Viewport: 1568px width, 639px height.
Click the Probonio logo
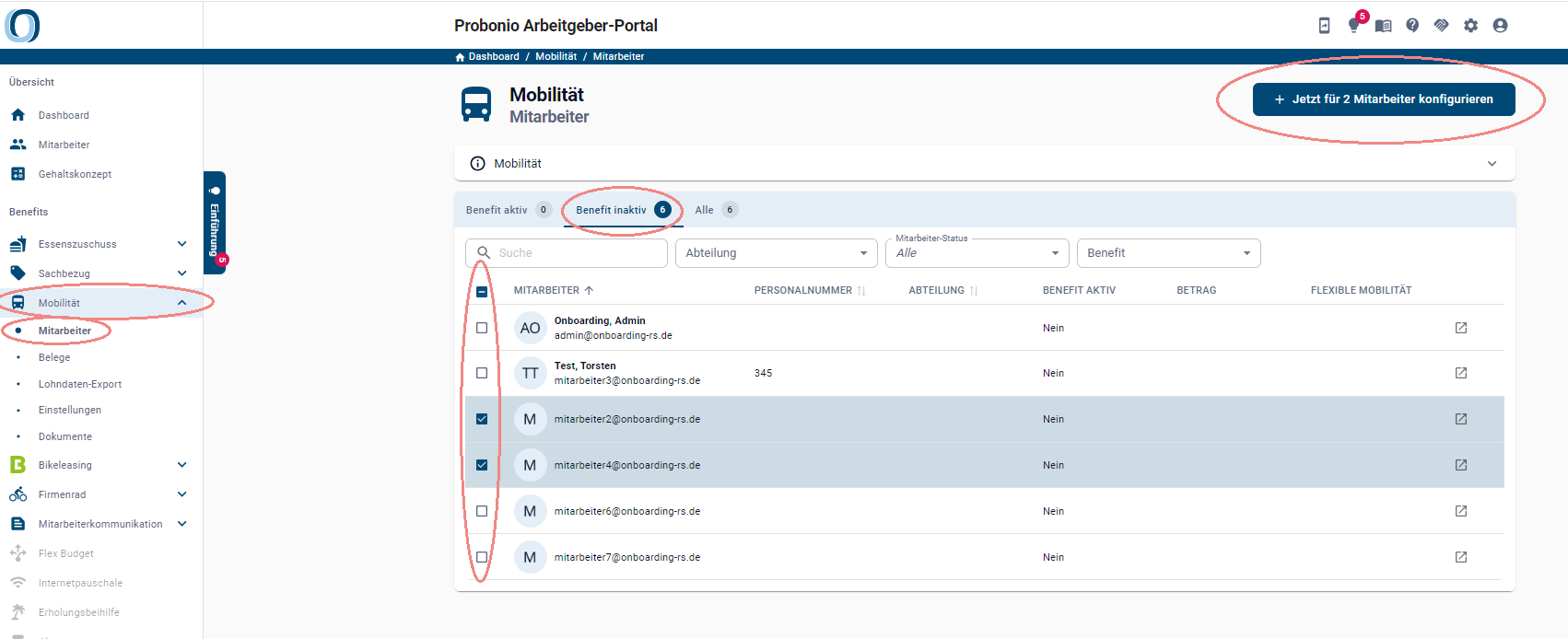coord(22,25)
